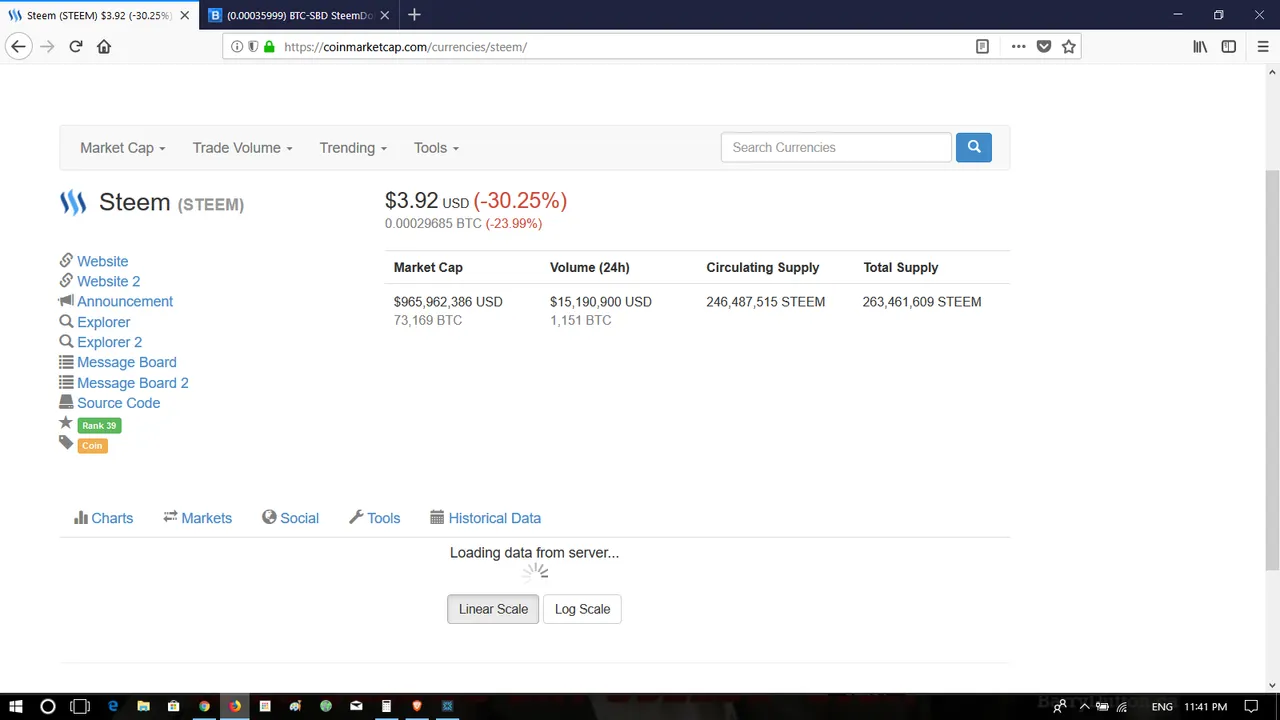
Task: Open a new browser tab
Action: pos(414,15)
